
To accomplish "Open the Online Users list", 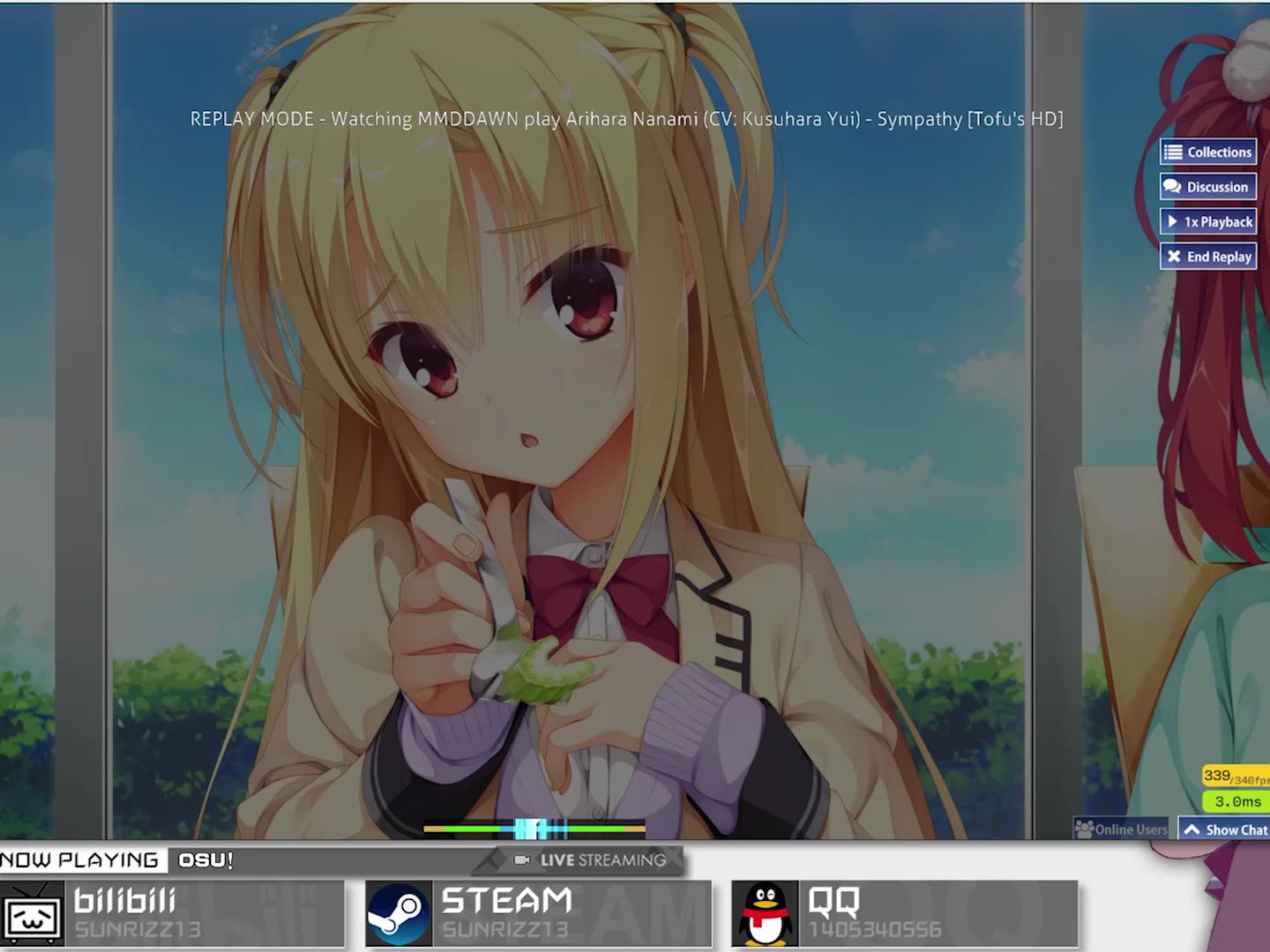I will pyautogui.click(x=1121, y=829).
